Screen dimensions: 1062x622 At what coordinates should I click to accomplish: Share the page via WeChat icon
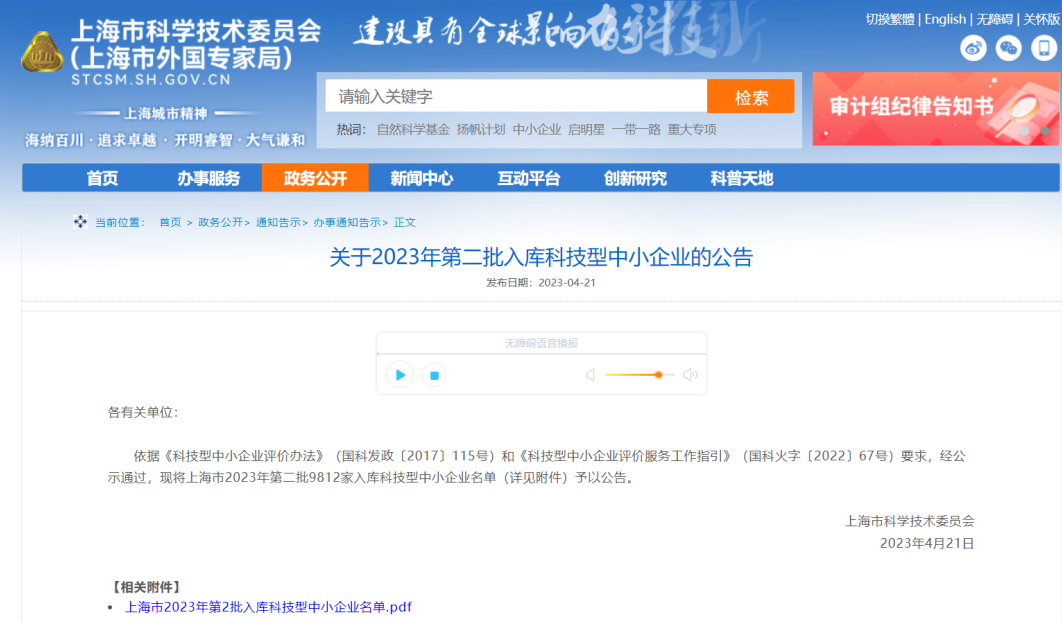click(1007, 47)
